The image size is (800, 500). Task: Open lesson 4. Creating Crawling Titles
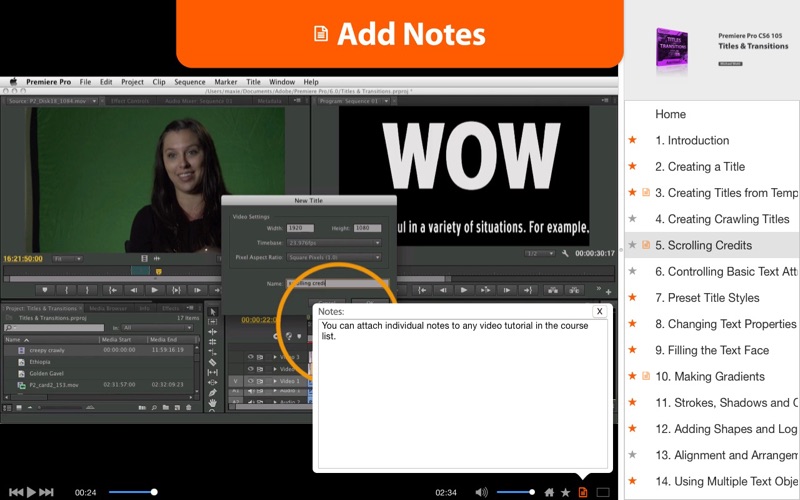coord(722,219)
